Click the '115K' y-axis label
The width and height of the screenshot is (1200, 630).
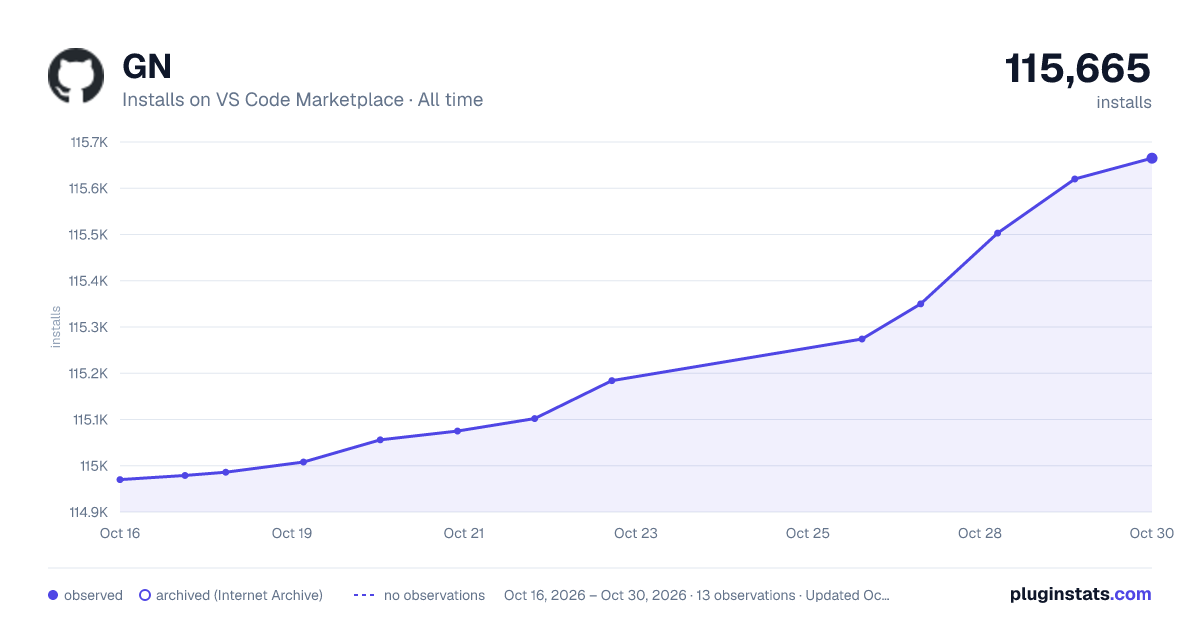(x=94, y=466)
